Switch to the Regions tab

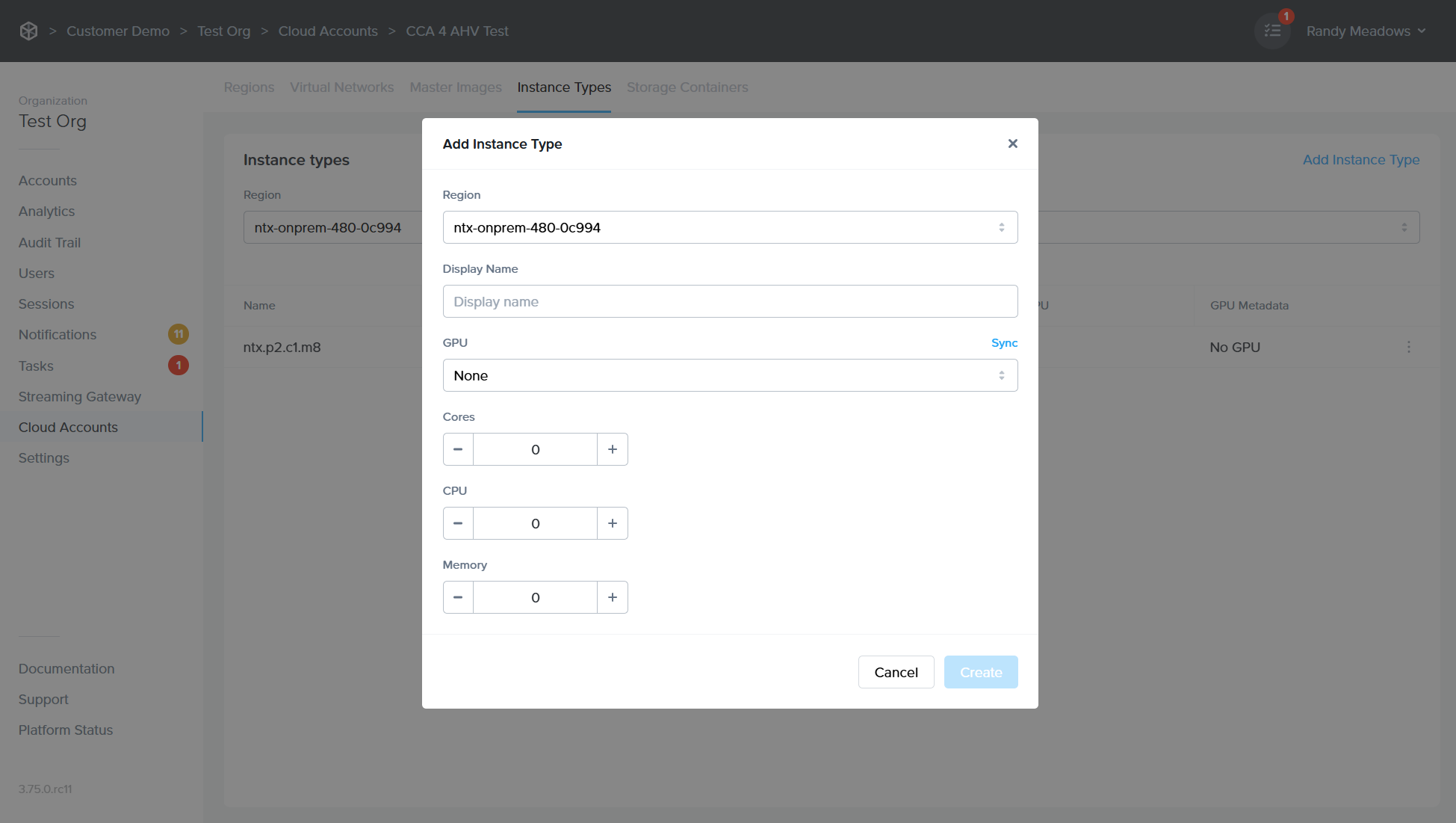pyautogui.click(x=249, y=87)
